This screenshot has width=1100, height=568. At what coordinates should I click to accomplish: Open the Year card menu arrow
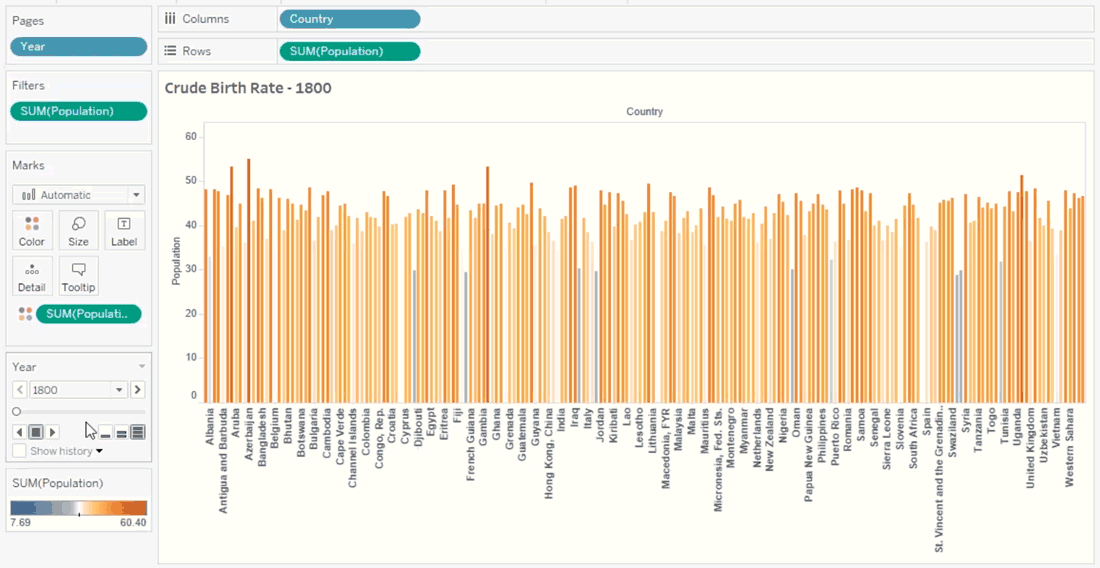pyautogui.click(x=141, y=367)
